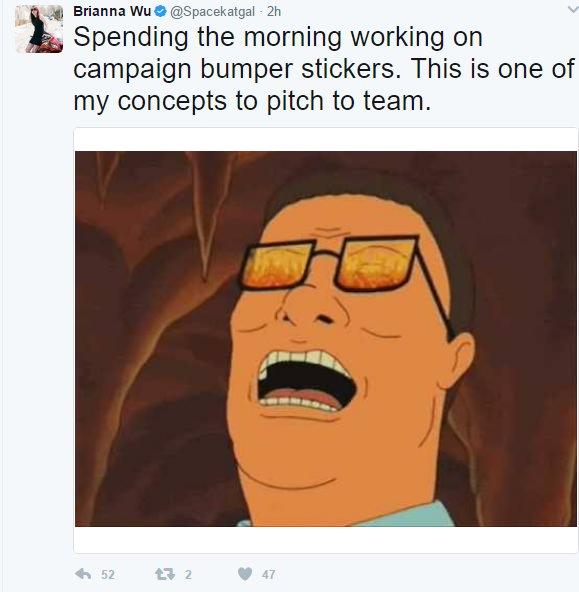
Task: Click the white media card strip below image
Action: click(326, 540)
